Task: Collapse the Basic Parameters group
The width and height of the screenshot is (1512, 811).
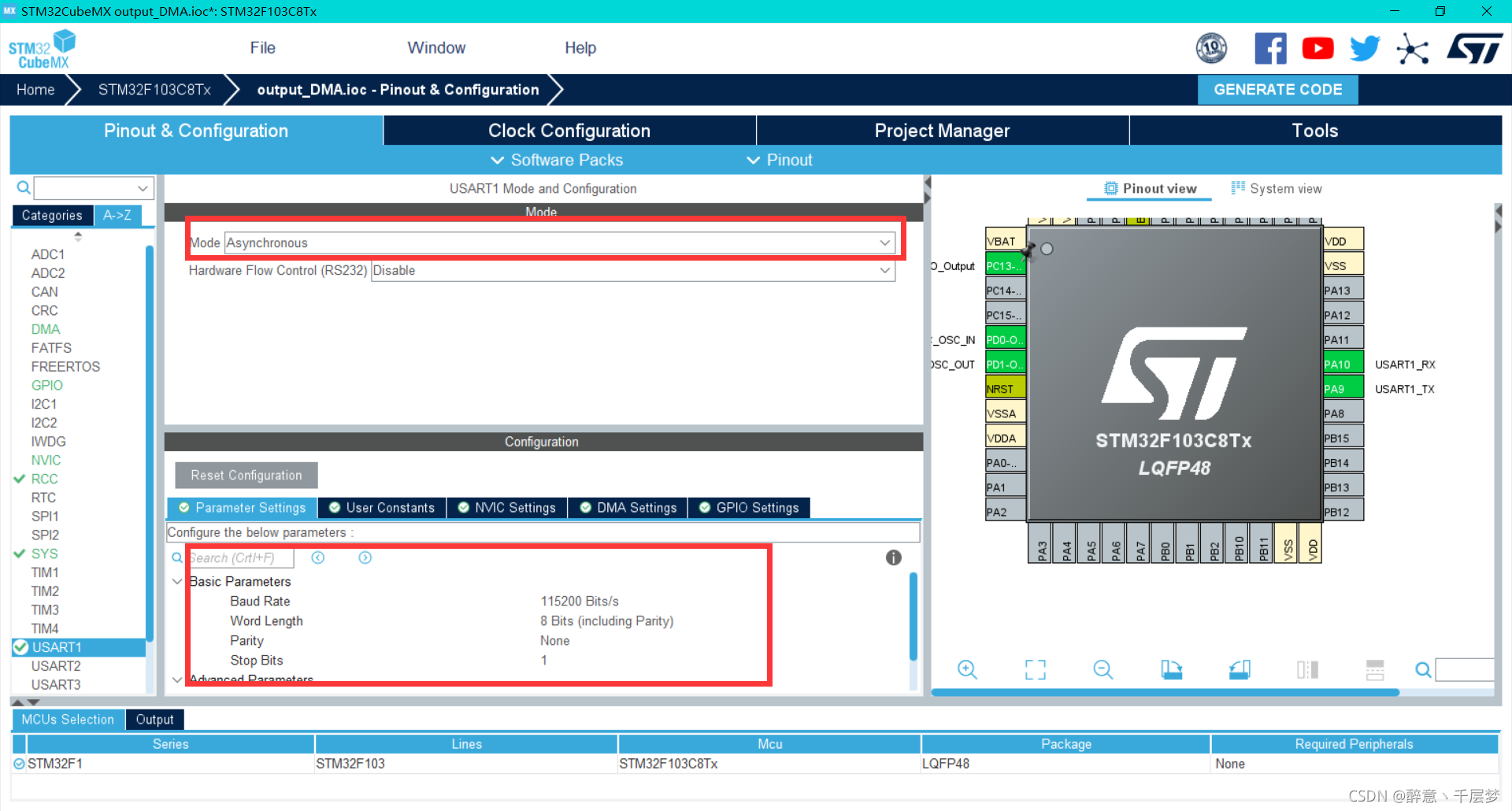Action: pyautogui.click(x=177, y=581)
